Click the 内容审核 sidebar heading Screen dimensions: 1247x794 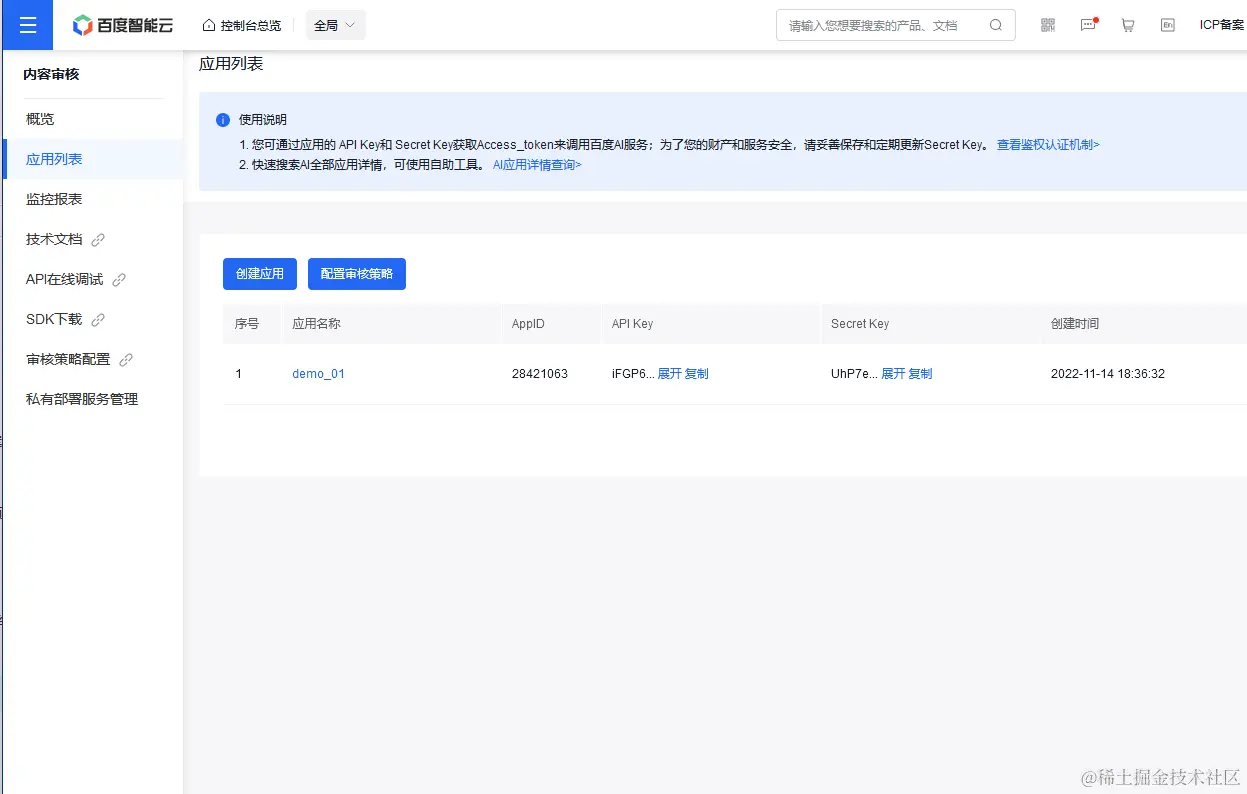pos(51,74)
